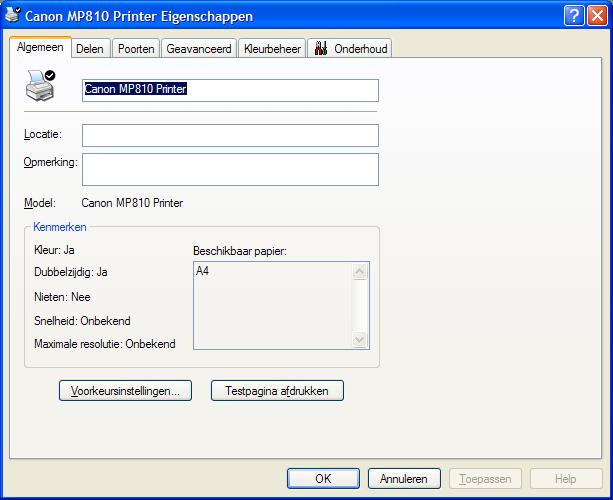
Task: Click the Kenmerken group label
Action: (x=60, y=227)
